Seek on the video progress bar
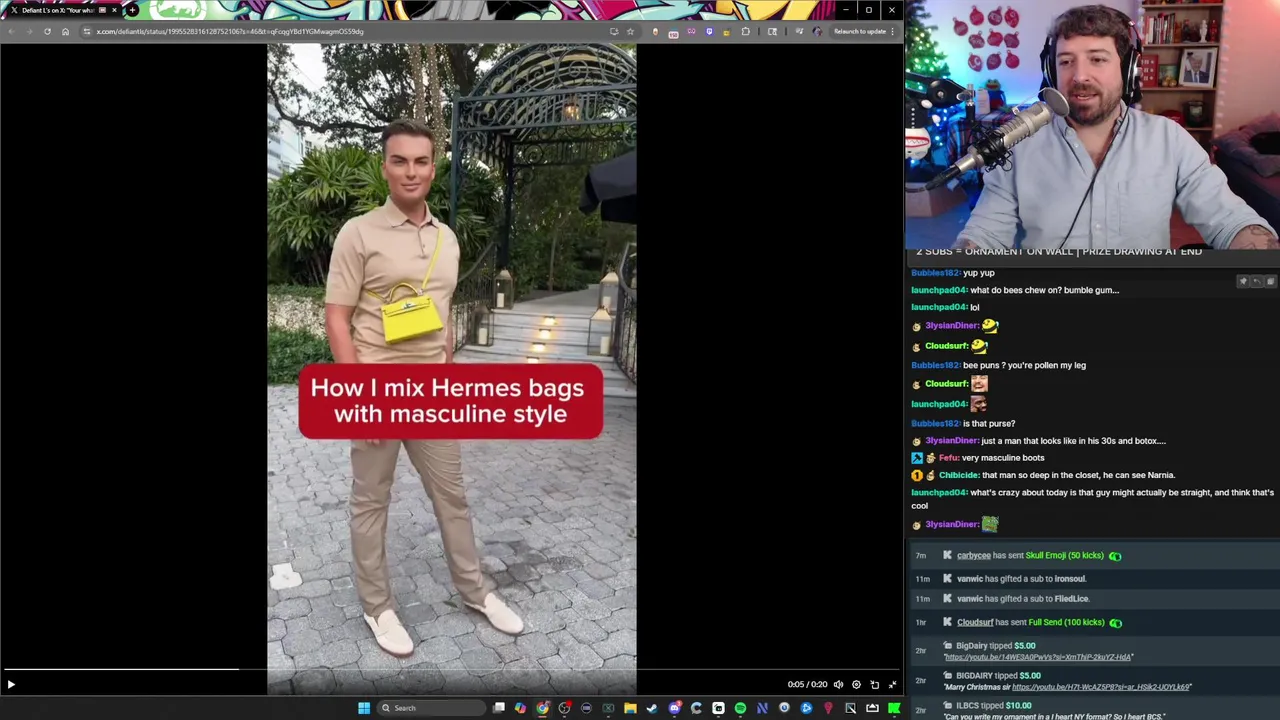 pos(452,670)
